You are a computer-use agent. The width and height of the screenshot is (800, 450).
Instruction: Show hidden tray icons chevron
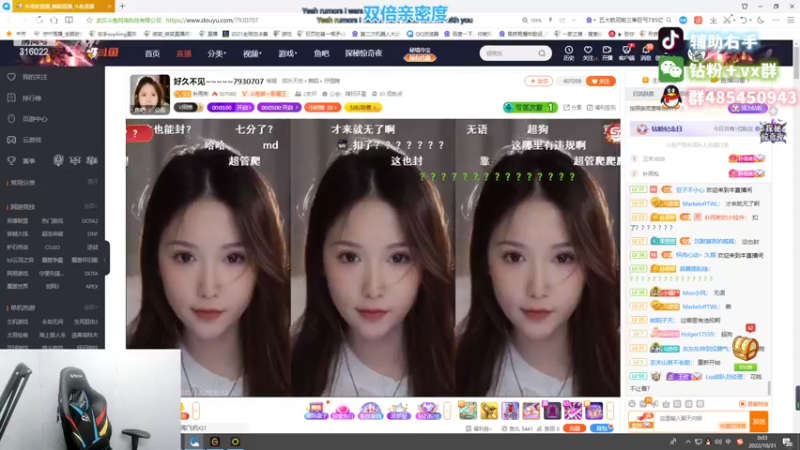pyautogui.click(x=688, y=442)
